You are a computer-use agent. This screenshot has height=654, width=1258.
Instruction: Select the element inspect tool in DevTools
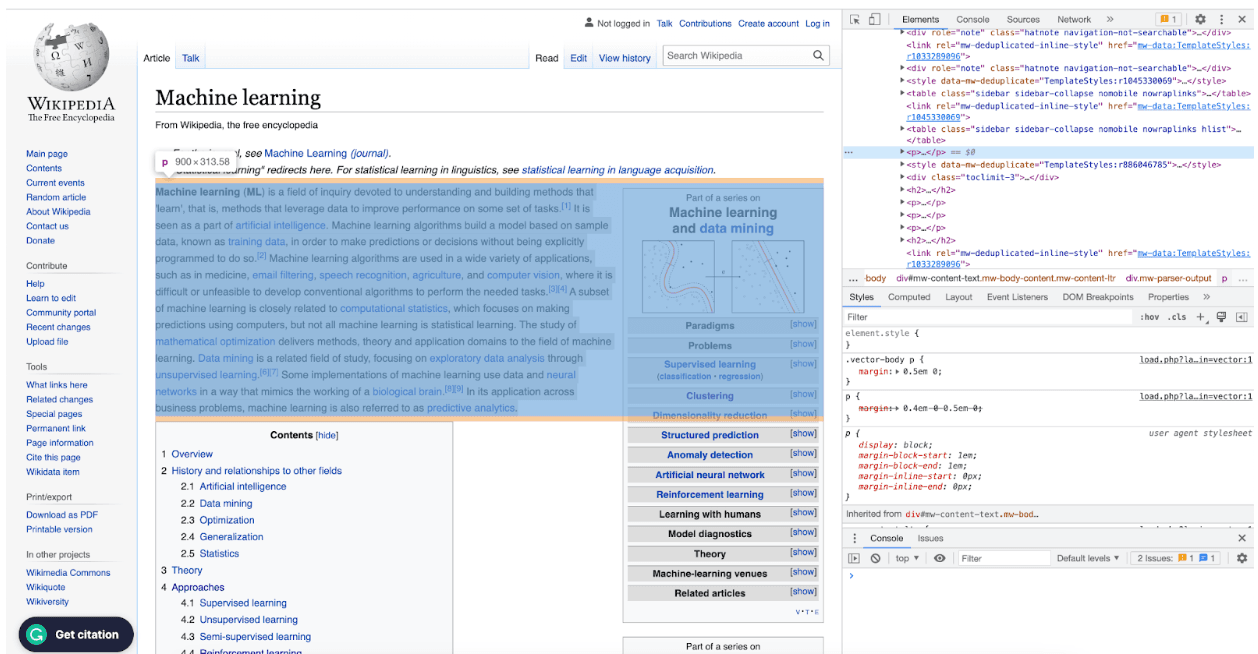pyautogui.click(x=856, y=19)
